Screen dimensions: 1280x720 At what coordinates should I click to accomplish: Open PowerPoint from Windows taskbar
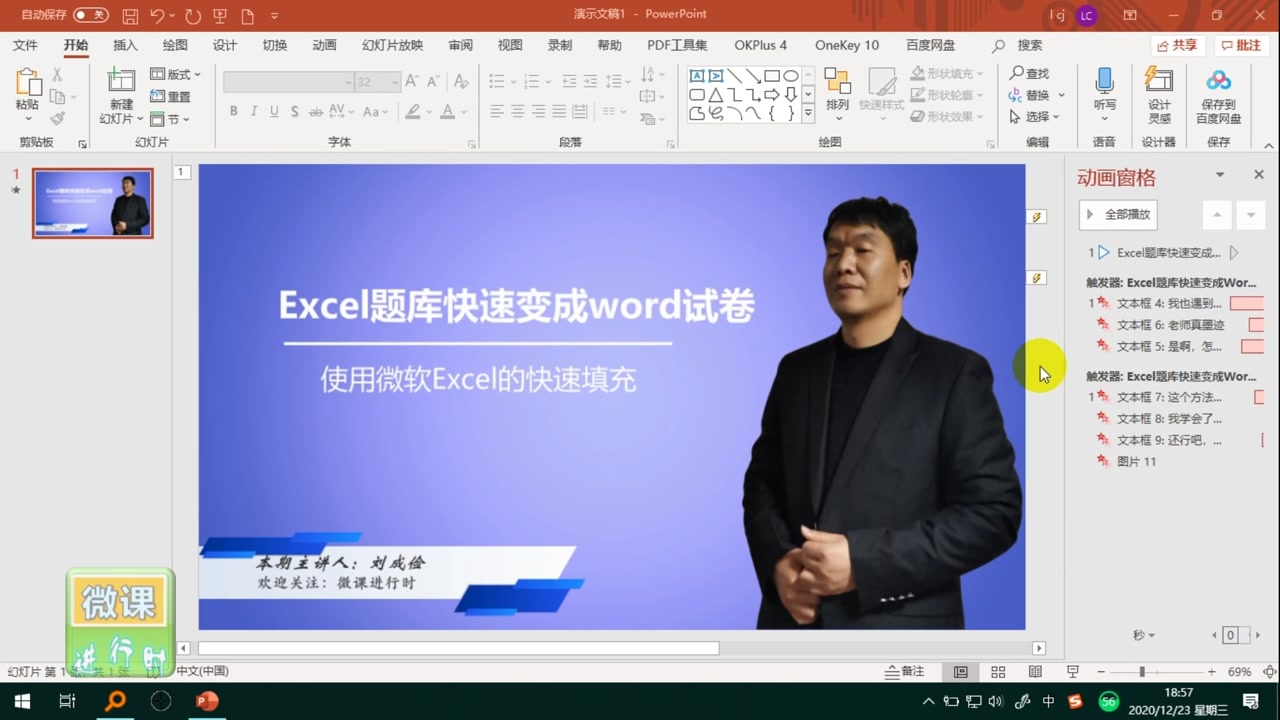click(207, 701)
